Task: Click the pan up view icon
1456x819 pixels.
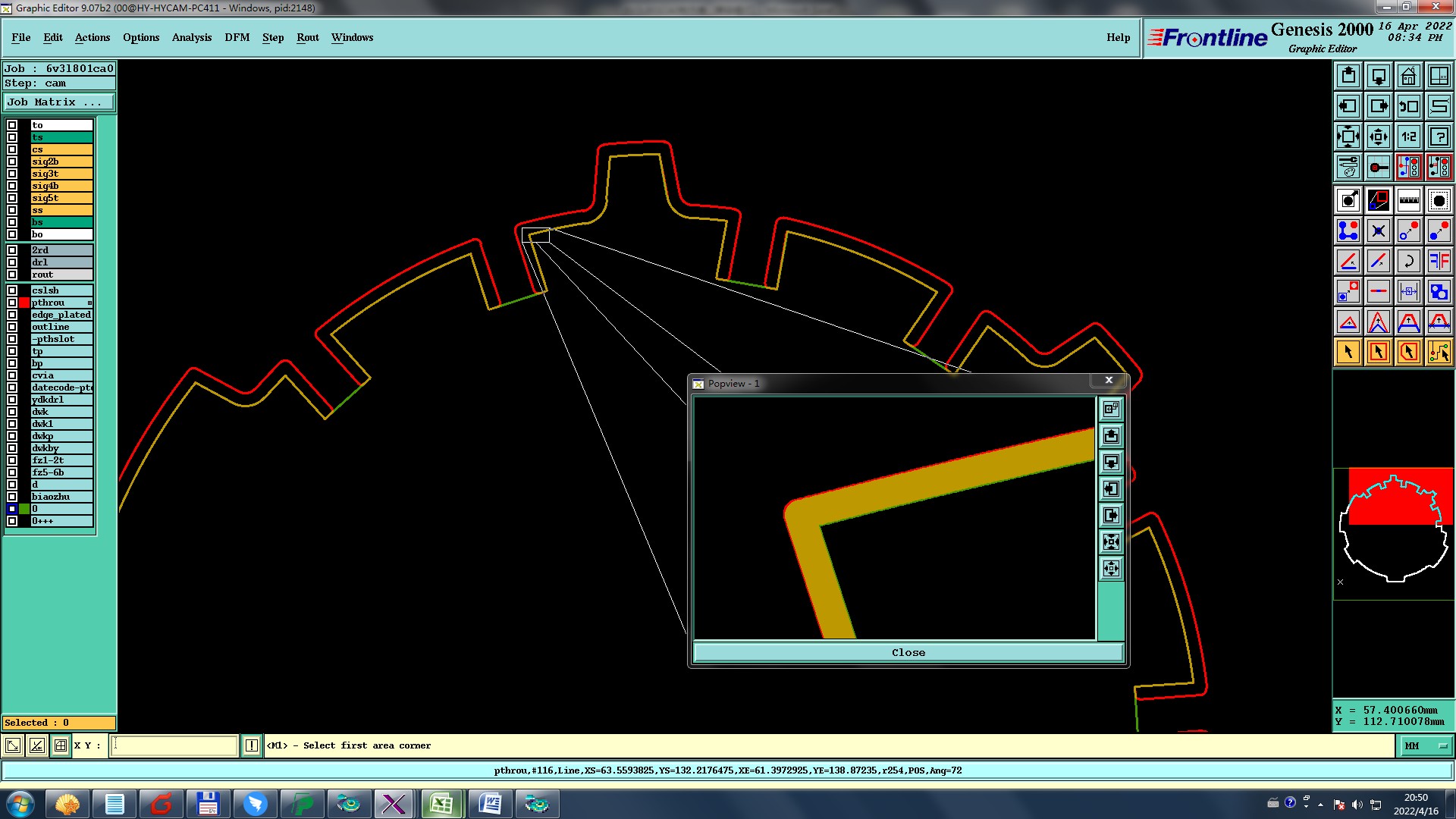Action: pos(1348,76)
